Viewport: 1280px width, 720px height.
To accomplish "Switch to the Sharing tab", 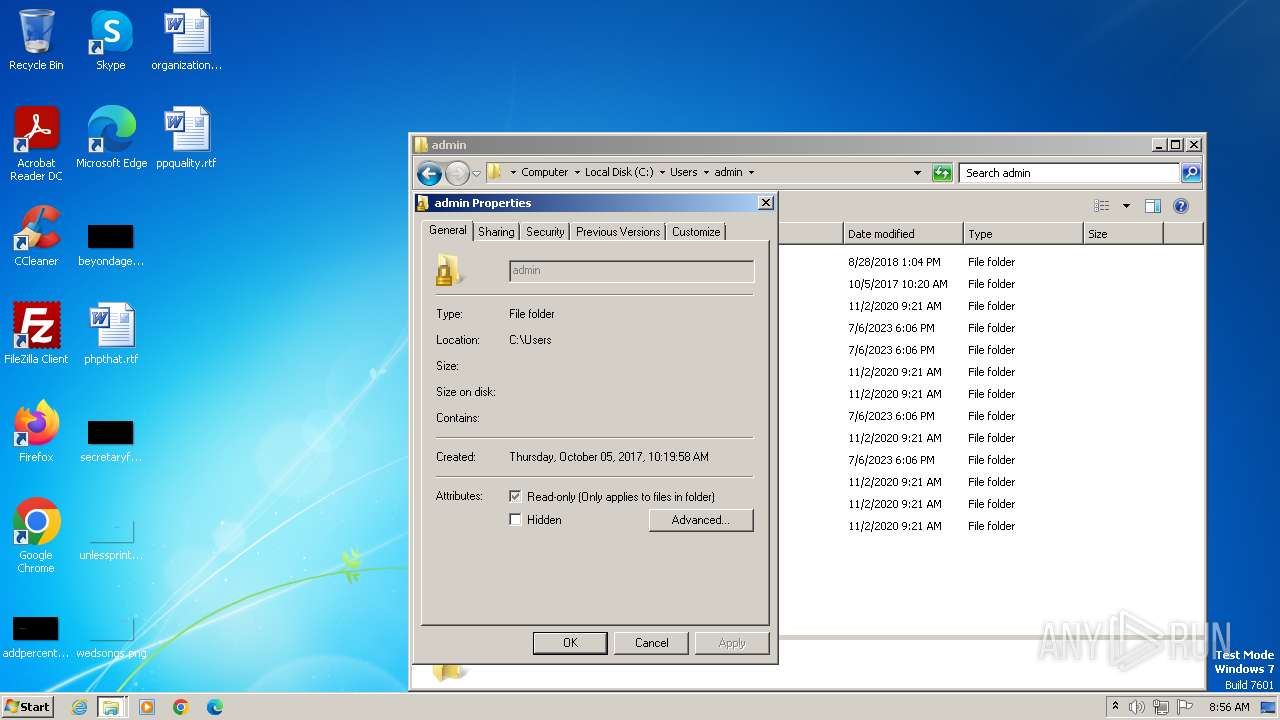I will tap(496, 232).
